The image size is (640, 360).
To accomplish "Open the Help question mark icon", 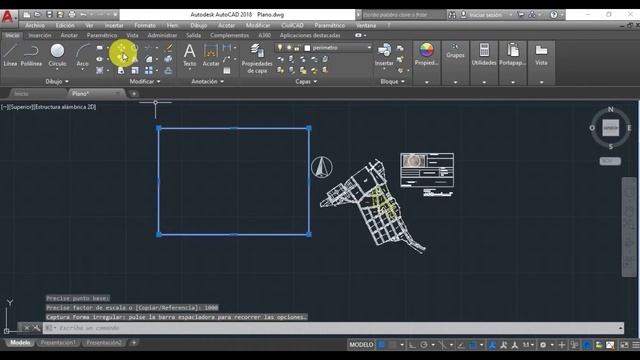I will click(x=553, y=15).
